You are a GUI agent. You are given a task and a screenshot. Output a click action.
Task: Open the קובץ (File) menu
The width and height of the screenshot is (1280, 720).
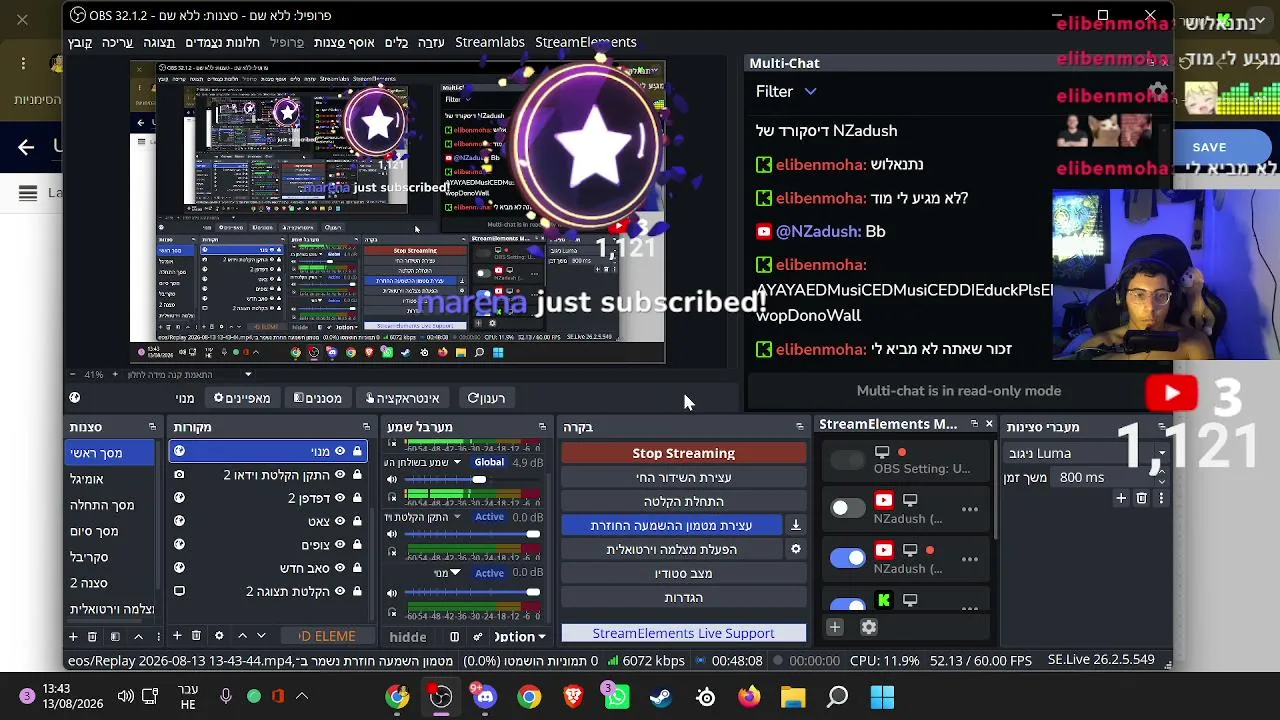point(80,42)
